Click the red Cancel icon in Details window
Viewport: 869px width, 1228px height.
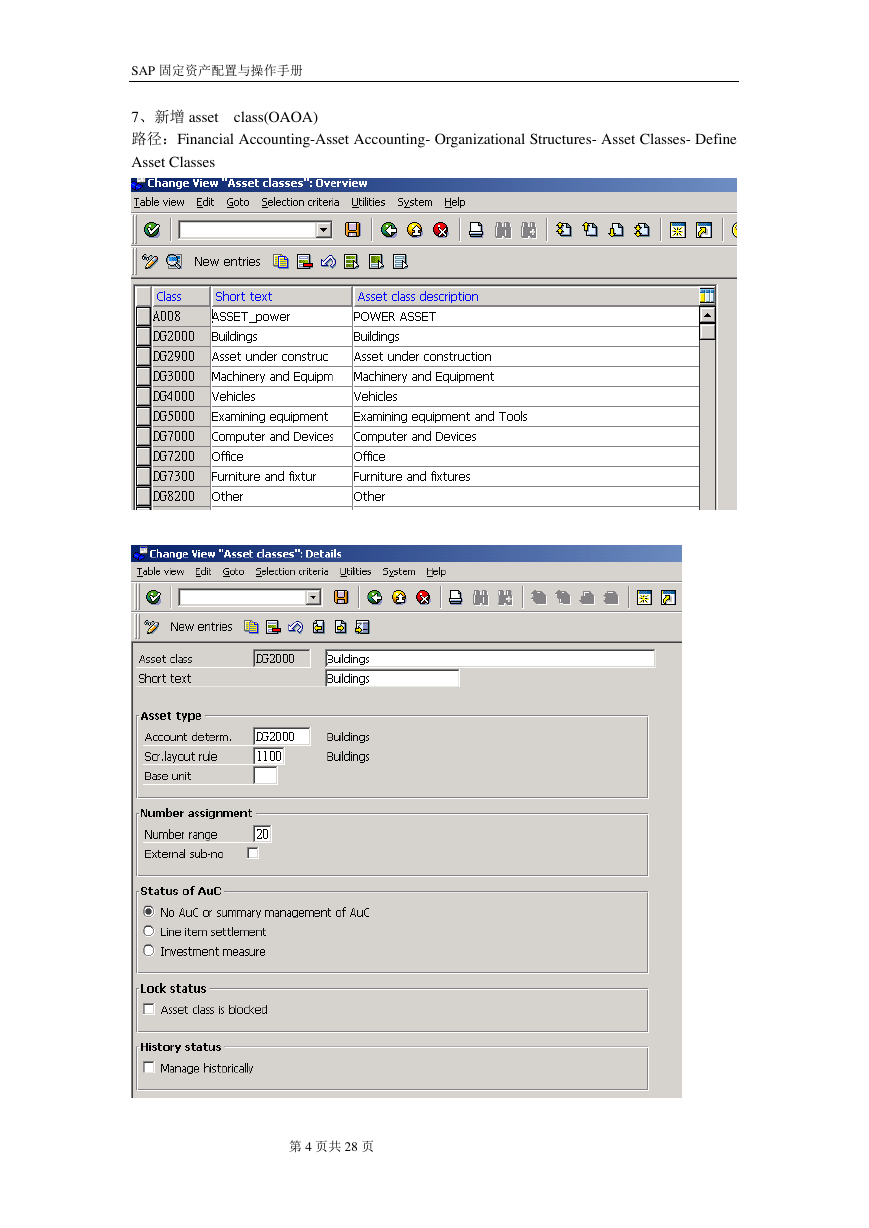[x=423, y=598]
